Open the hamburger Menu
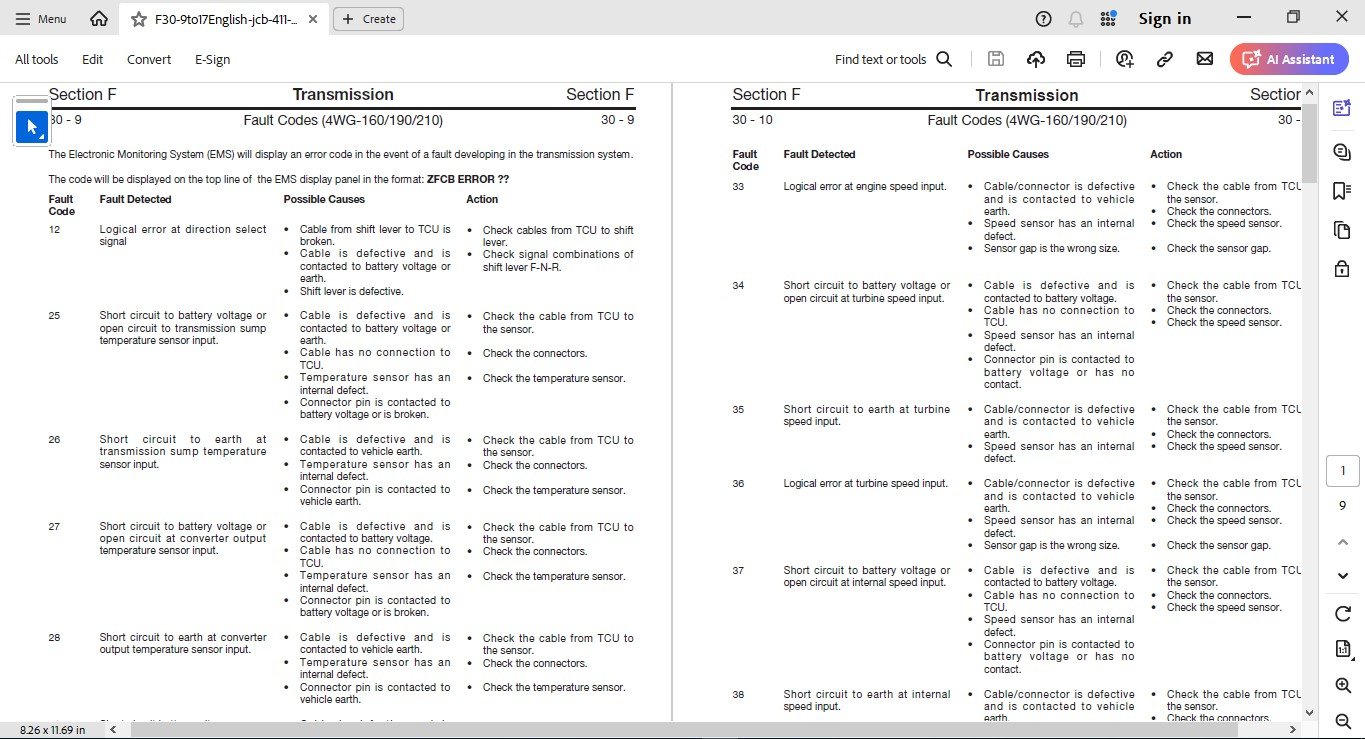This screenshot has width=1365, height=739. coord(41,18)
